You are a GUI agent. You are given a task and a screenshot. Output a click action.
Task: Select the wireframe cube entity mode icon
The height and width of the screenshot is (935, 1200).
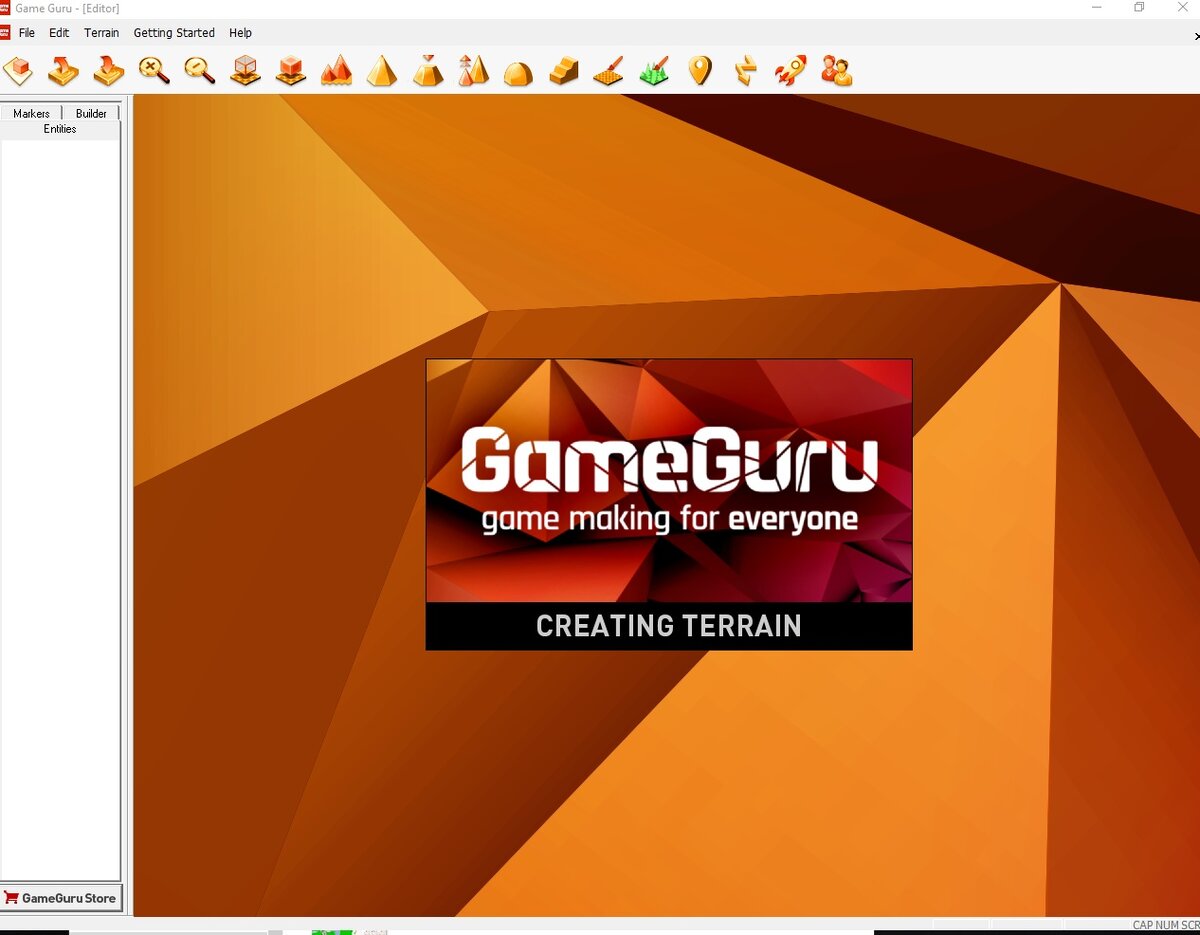coord(245,71)
